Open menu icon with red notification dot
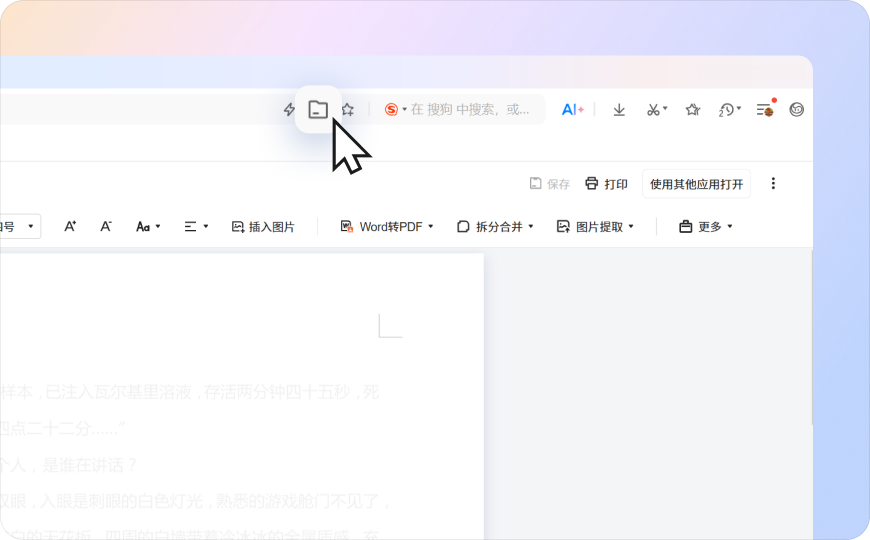The height and width of the screenshot is (540, 870). [766, 109]
